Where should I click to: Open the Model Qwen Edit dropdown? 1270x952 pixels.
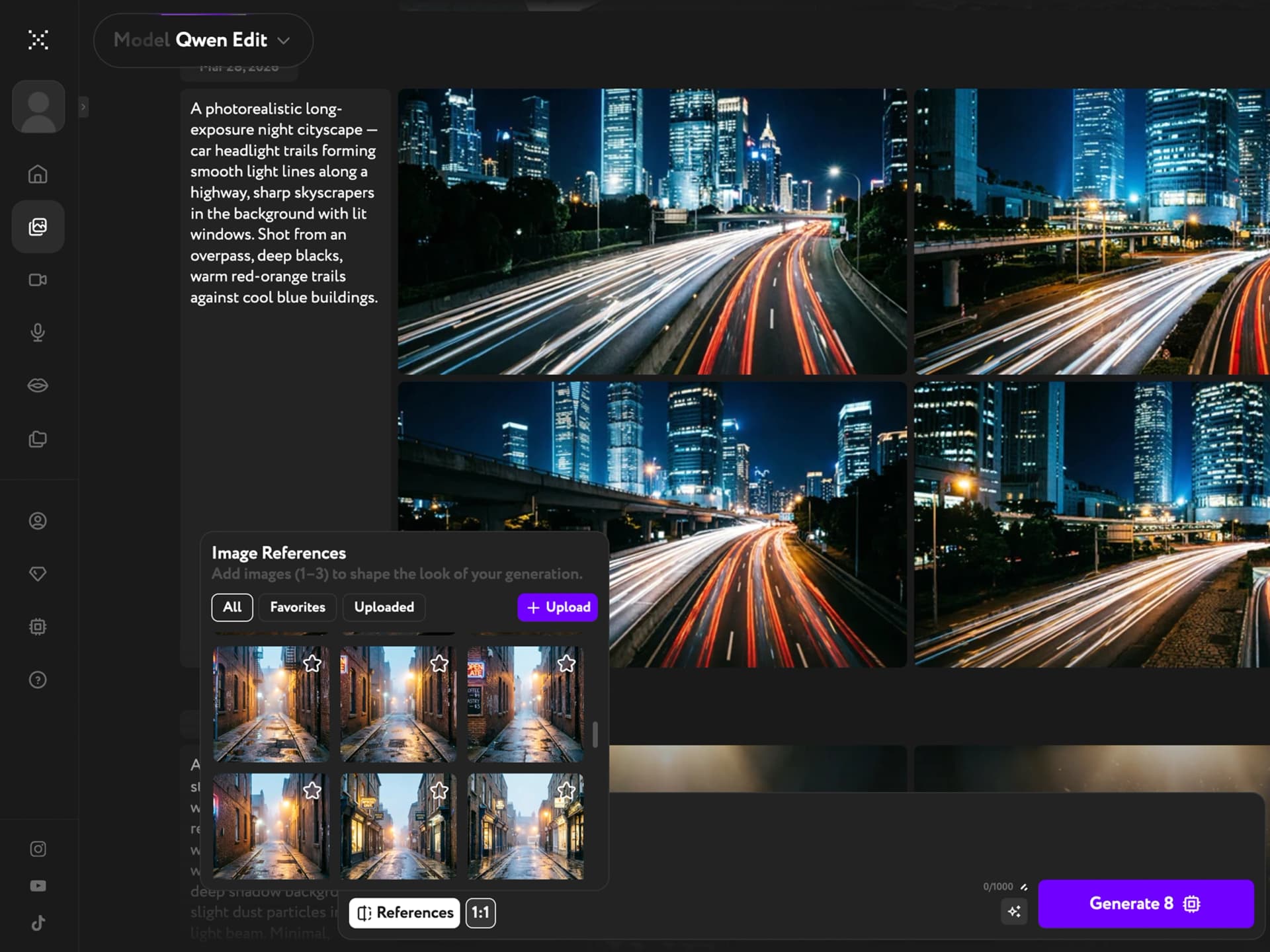pyautogui.click(x=203, y=40)
